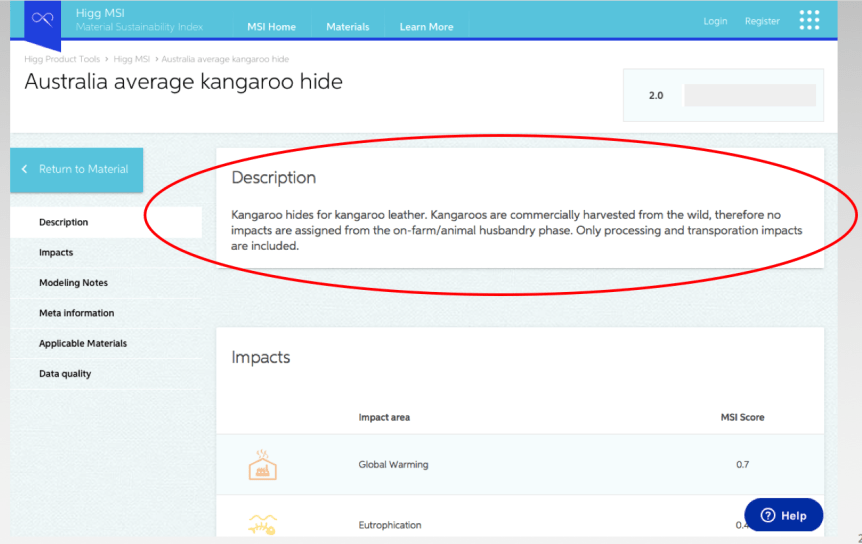Select Meta information in the sidebar

pyautogui.click(x=76, y=313)
